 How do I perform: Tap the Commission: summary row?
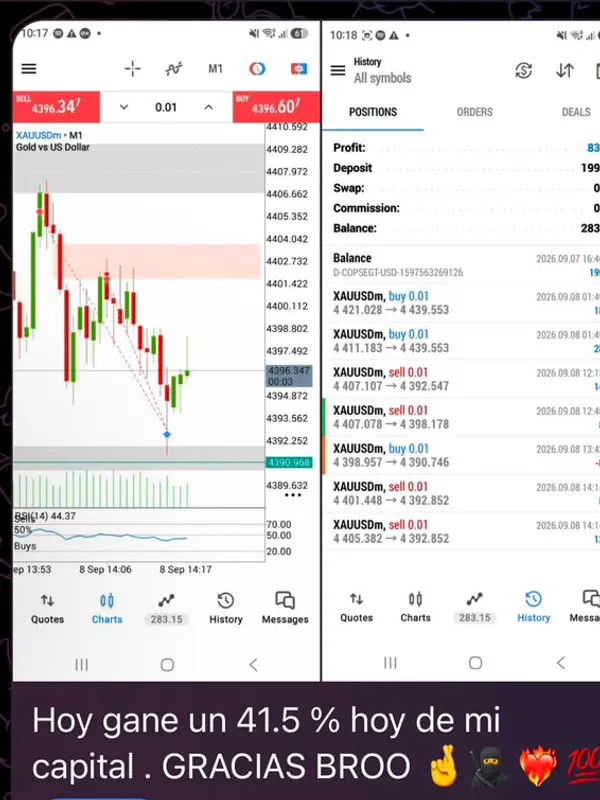pos(466,208)
